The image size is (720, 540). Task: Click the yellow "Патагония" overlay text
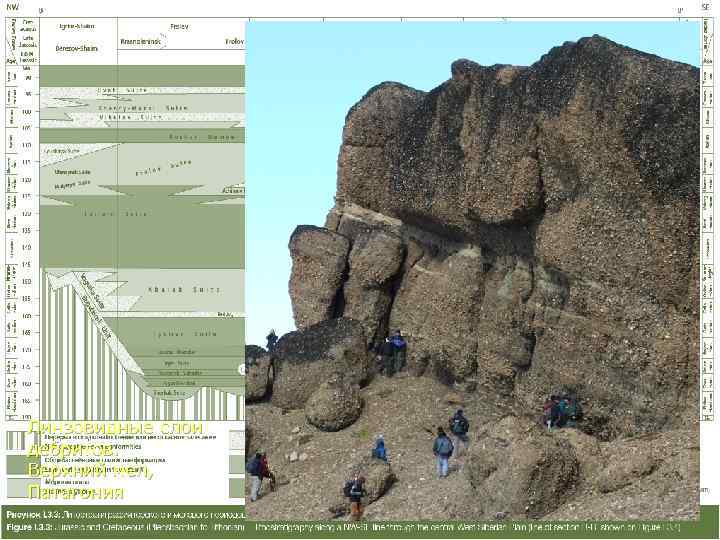76,492
